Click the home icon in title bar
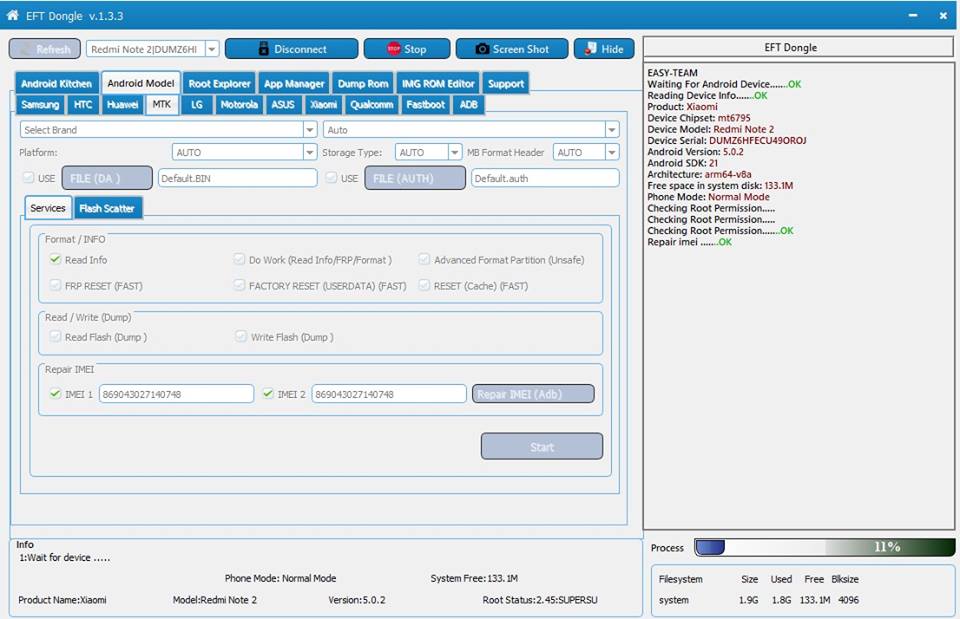The height and width of the screenshot is (619, 960). (12, 15)
